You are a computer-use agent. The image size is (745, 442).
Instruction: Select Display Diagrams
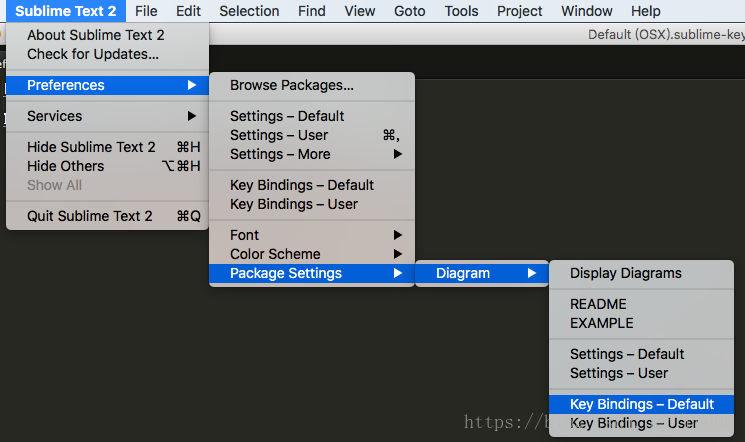click(x=641, y=273)
